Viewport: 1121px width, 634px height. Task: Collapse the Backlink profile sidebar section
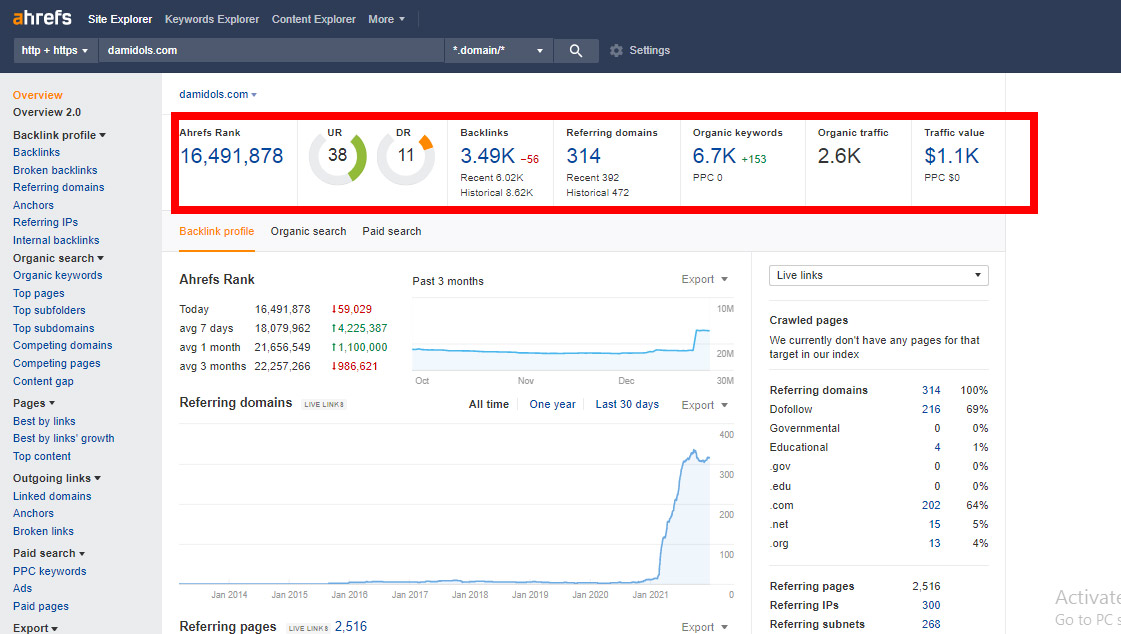59,135
